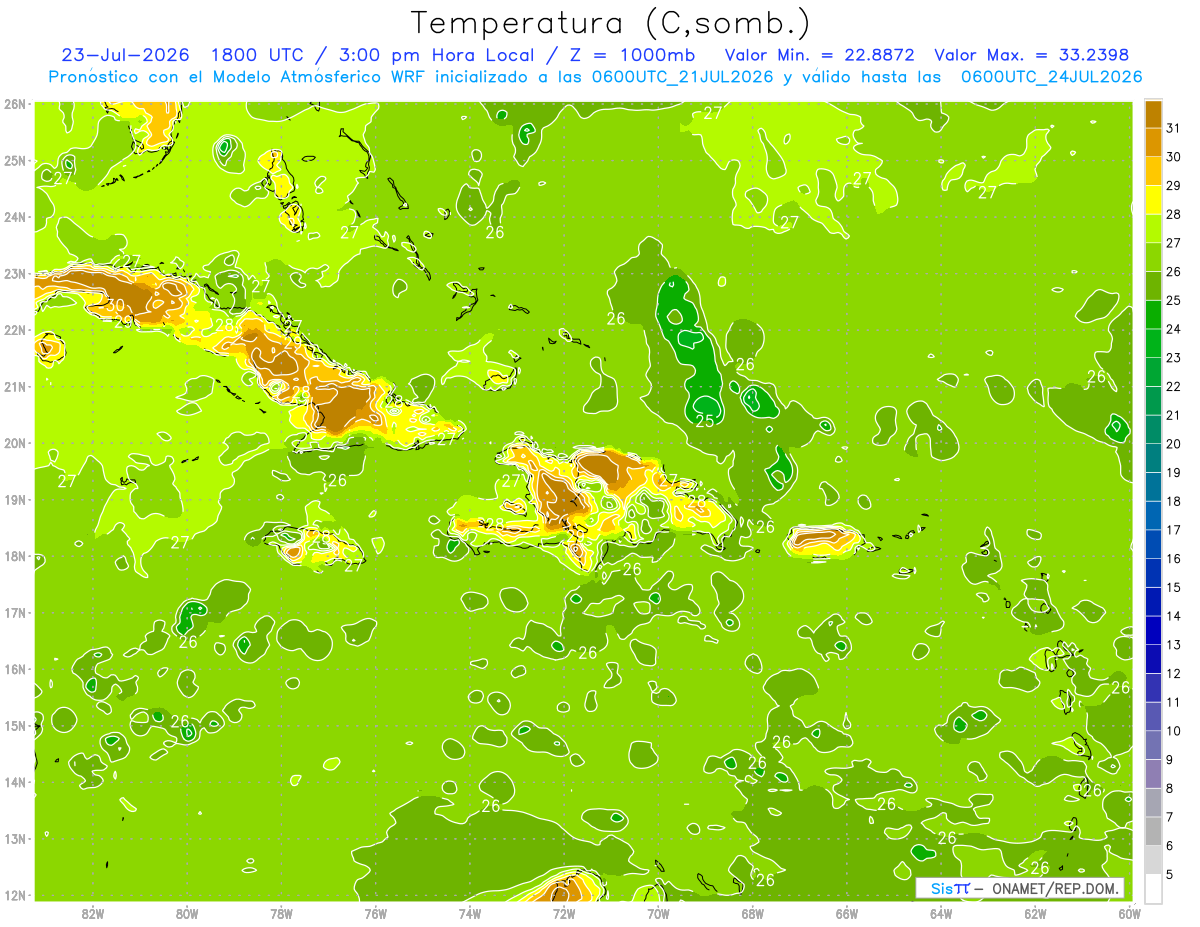Click the "15N" latitude axis label
Screen dimensions: 1200x927
[x=14, y=725]
